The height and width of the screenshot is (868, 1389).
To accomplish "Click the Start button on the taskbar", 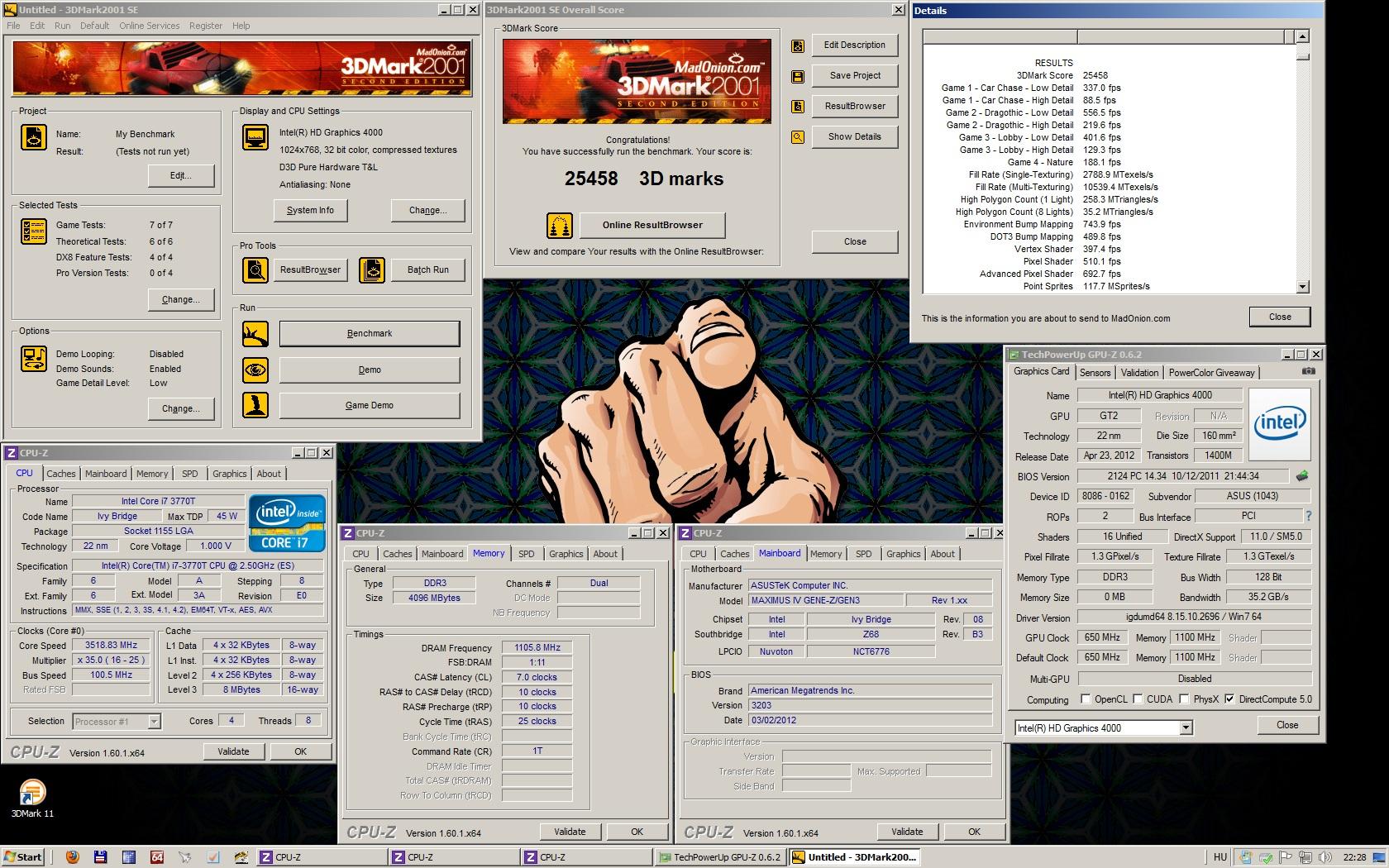I will [x=23, y=857].
